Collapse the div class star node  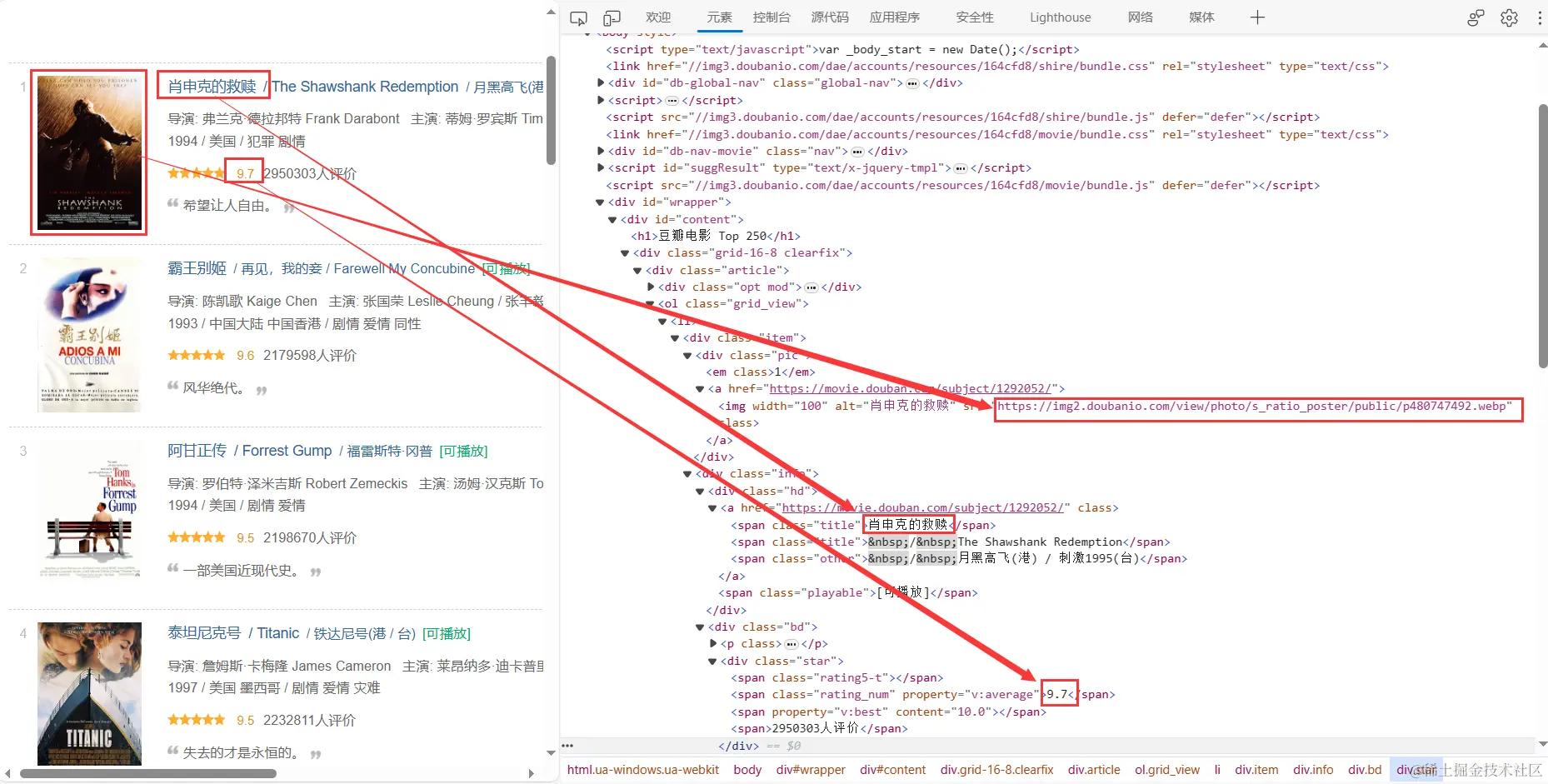713,662
